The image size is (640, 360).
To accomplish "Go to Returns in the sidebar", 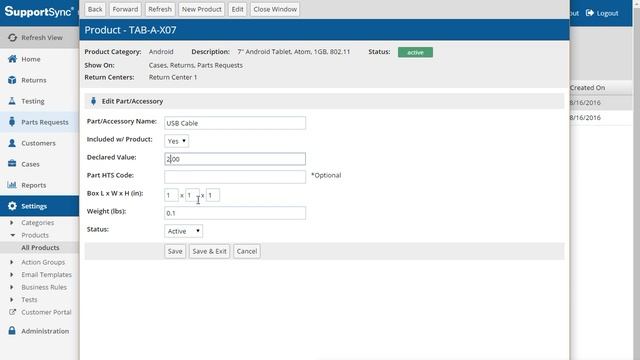I will tap(39, 80).
